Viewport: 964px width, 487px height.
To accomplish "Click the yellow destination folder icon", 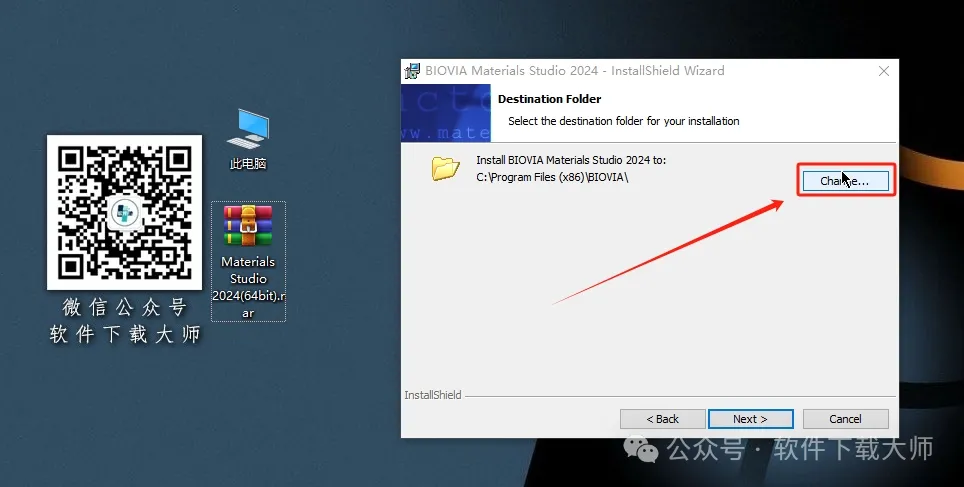I will [x=445, y=168].
